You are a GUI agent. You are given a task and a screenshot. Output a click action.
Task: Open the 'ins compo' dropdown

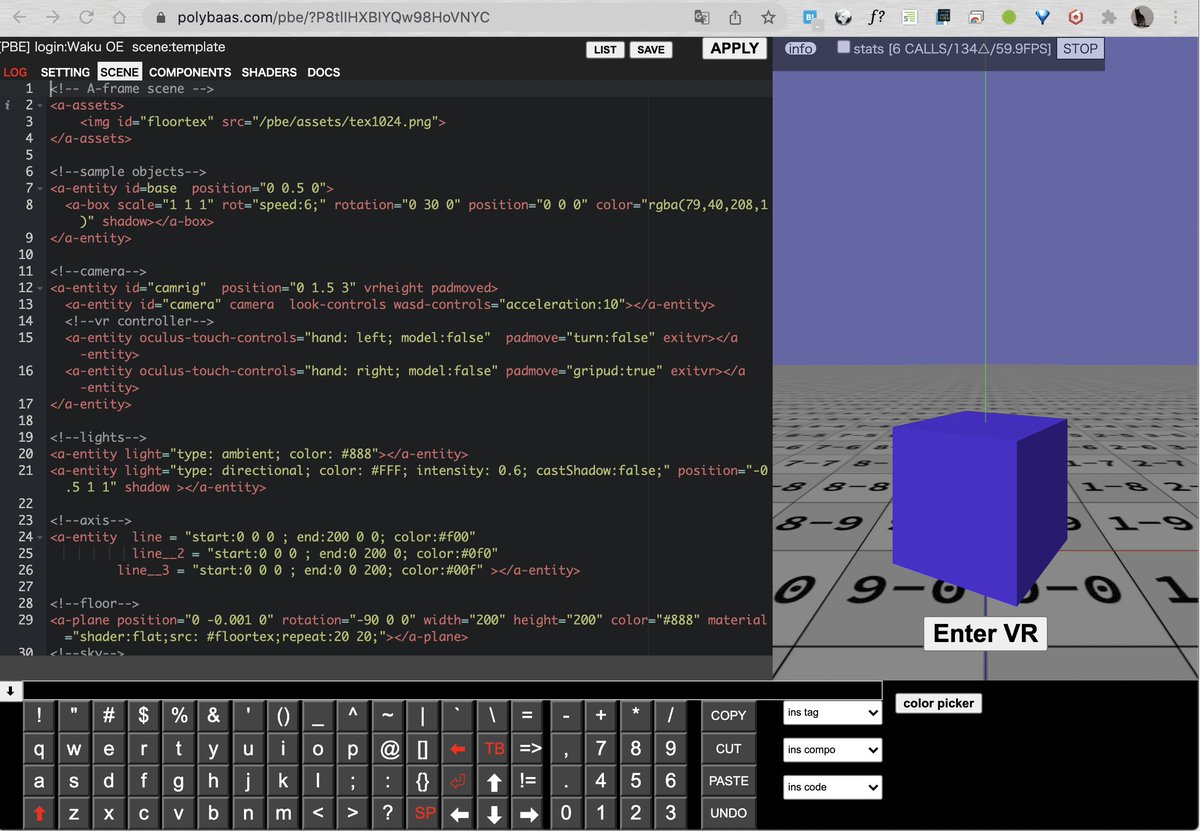pyautogui.click(x=832, y=749)
